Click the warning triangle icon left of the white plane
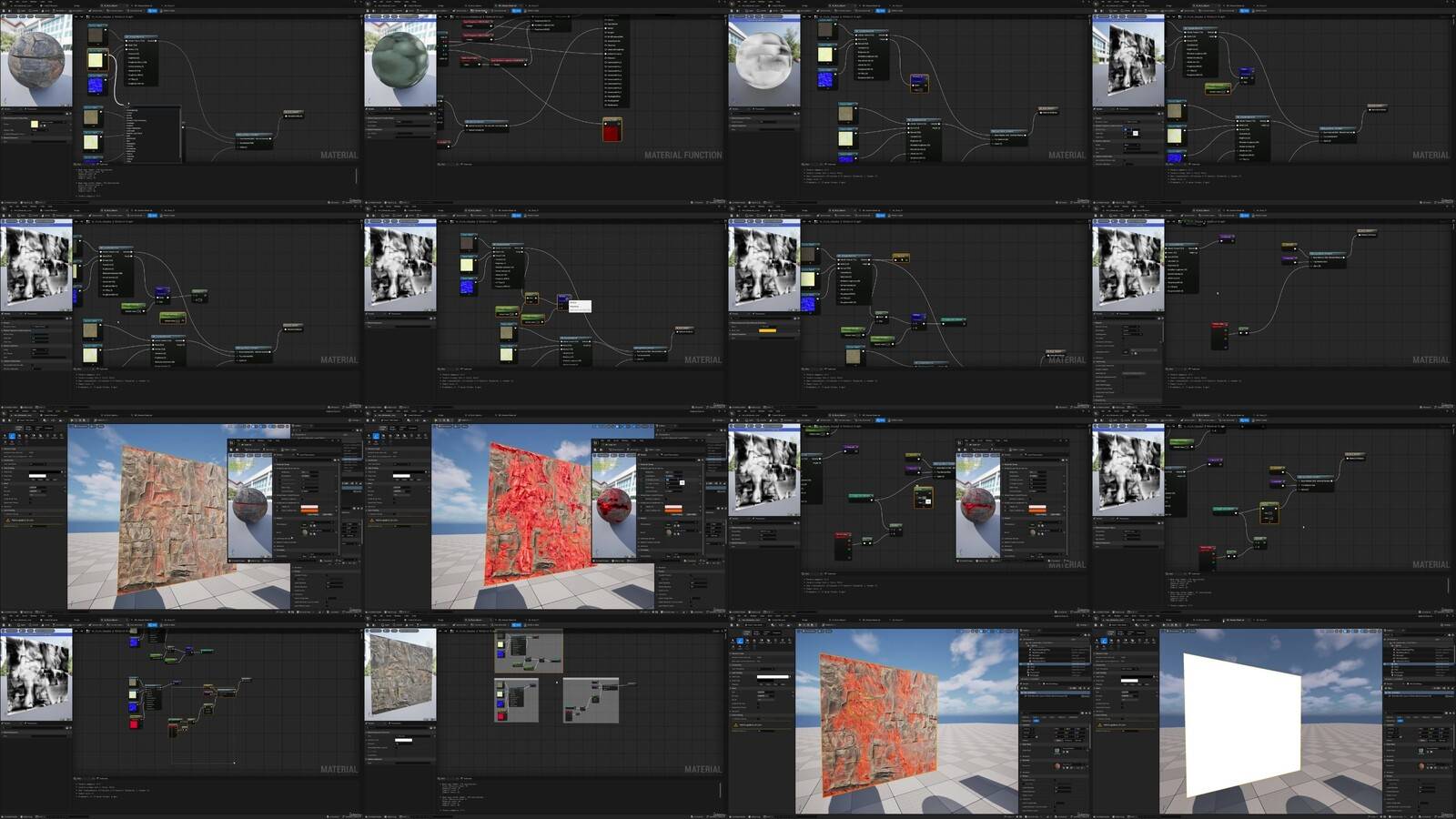Image resolution: width=1456 pixels, height=819 pixels. [1100, 725]
